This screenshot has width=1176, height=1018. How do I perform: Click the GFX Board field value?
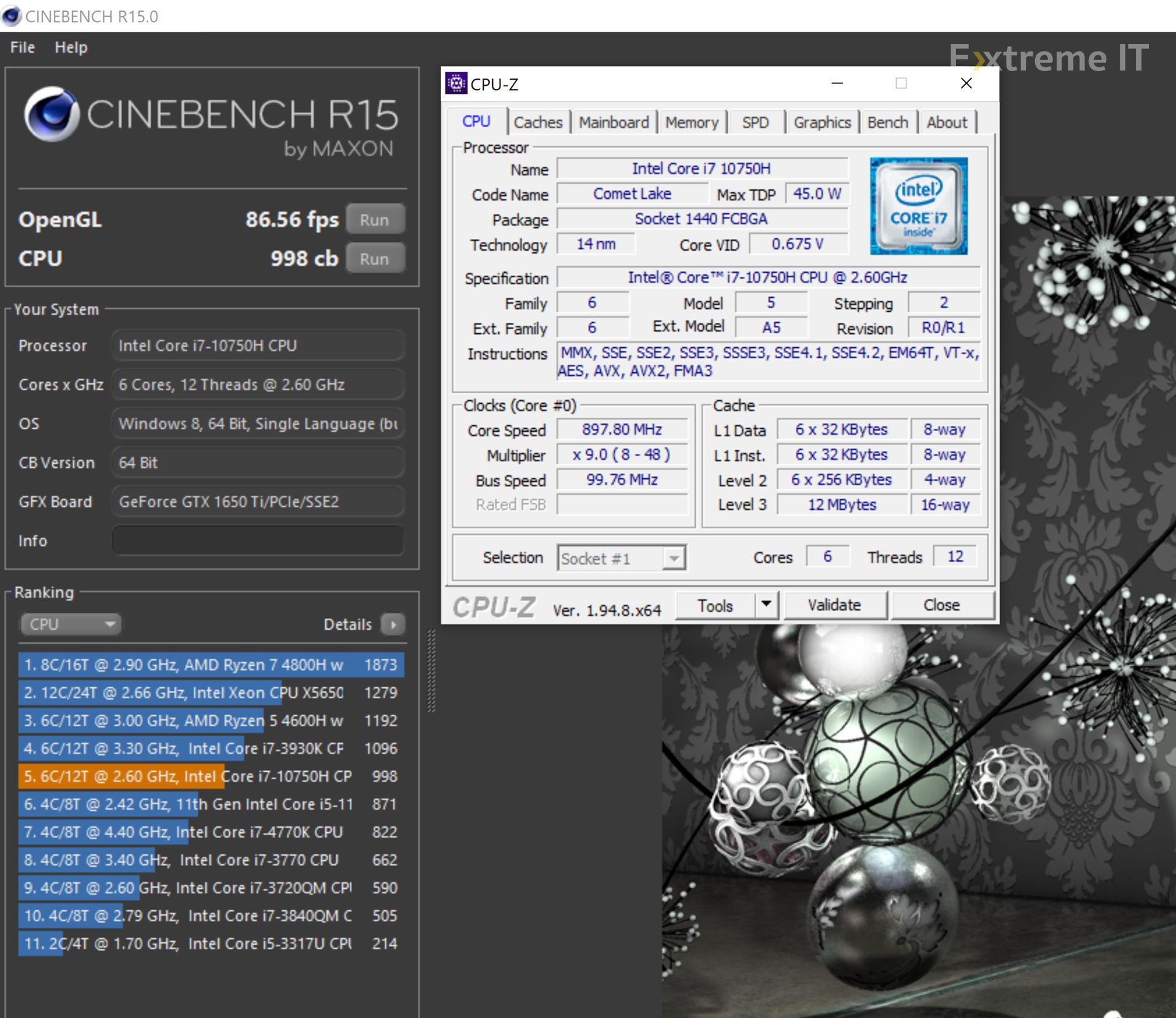pos(257,502)
